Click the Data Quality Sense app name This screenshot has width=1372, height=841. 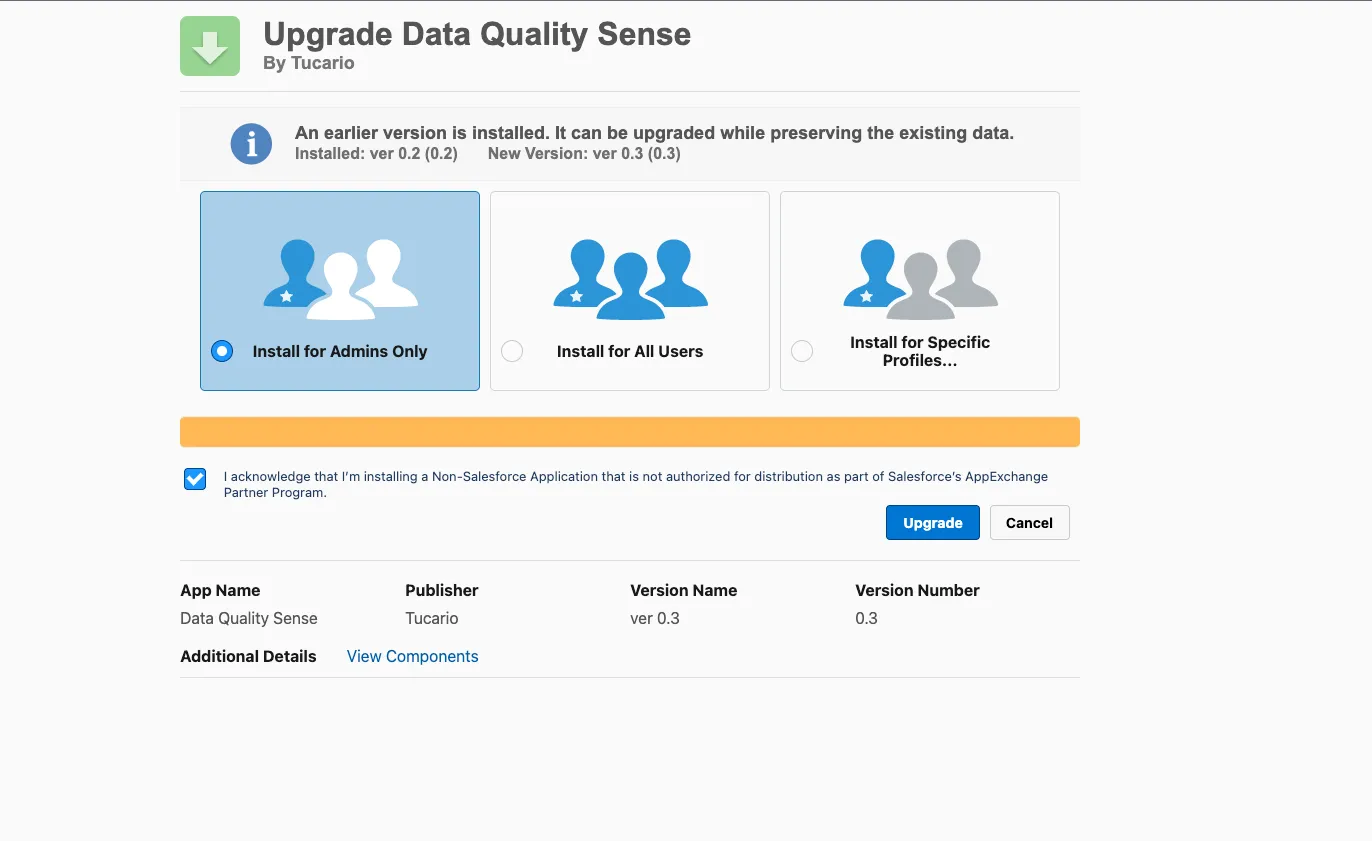click(248, 618)
